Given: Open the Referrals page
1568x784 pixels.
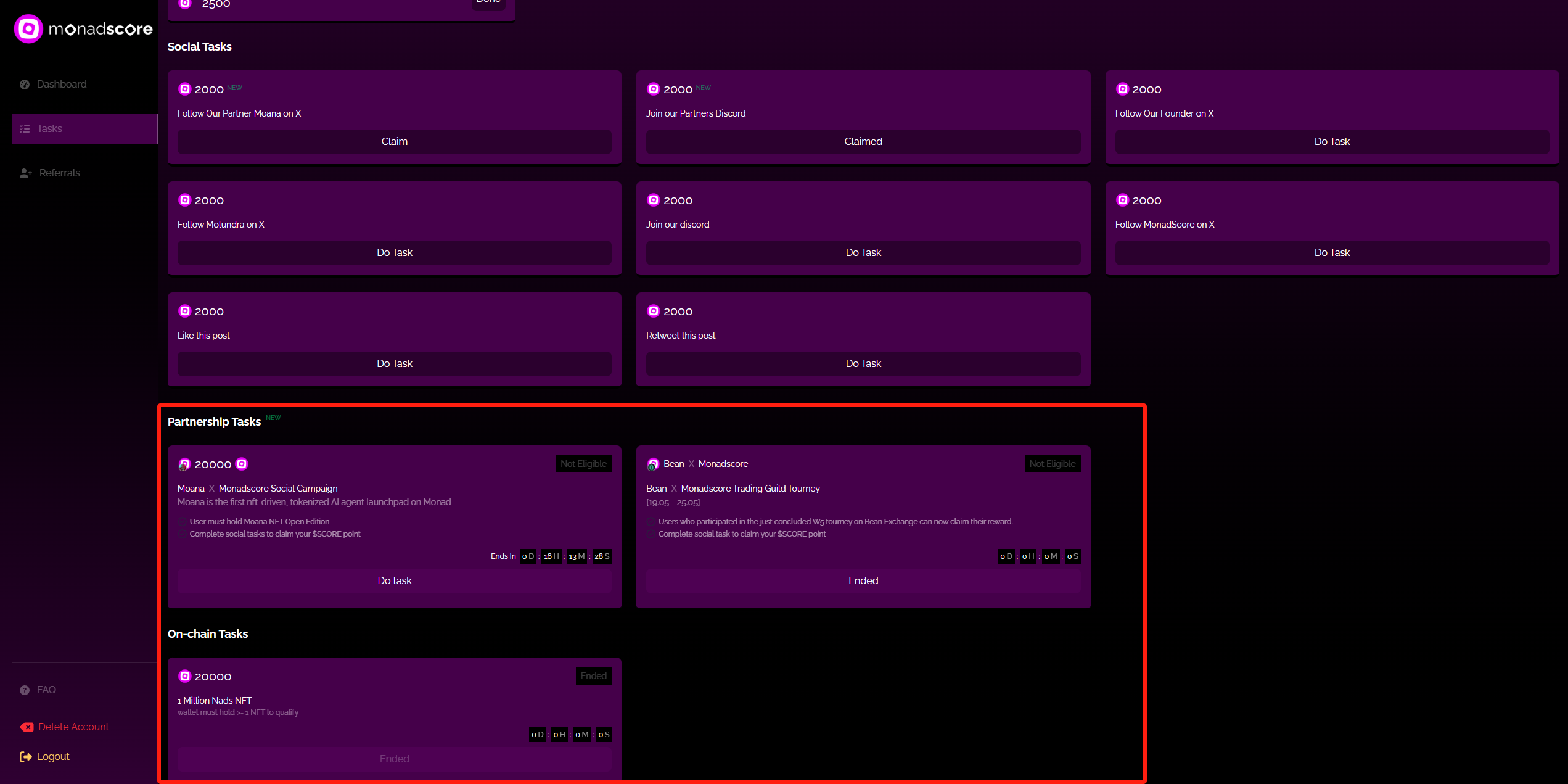Looking at the screenshot, I should [85, 173].
